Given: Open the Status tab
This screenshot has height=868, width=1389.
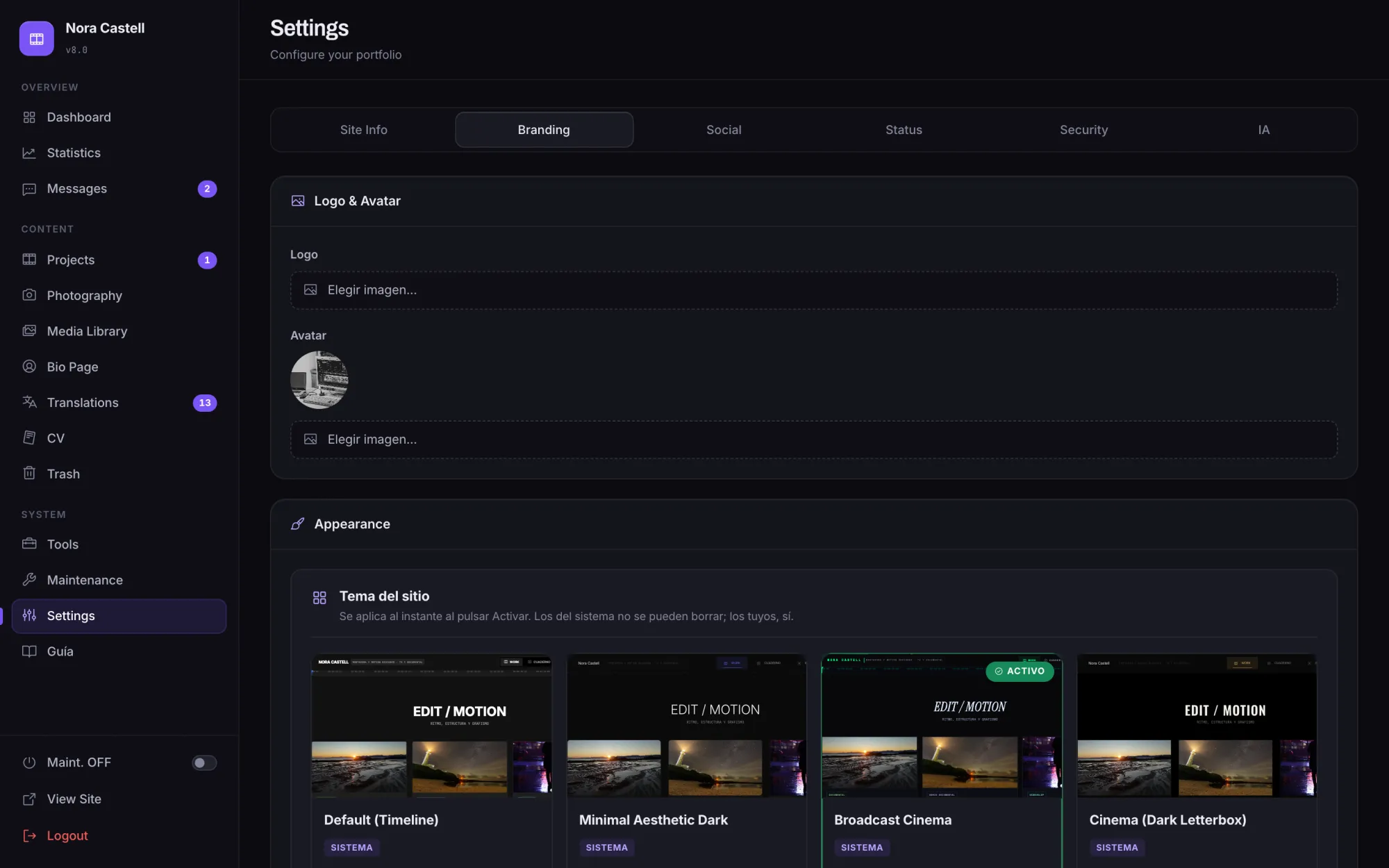Looking at the screenshot, I should [904, 130].
